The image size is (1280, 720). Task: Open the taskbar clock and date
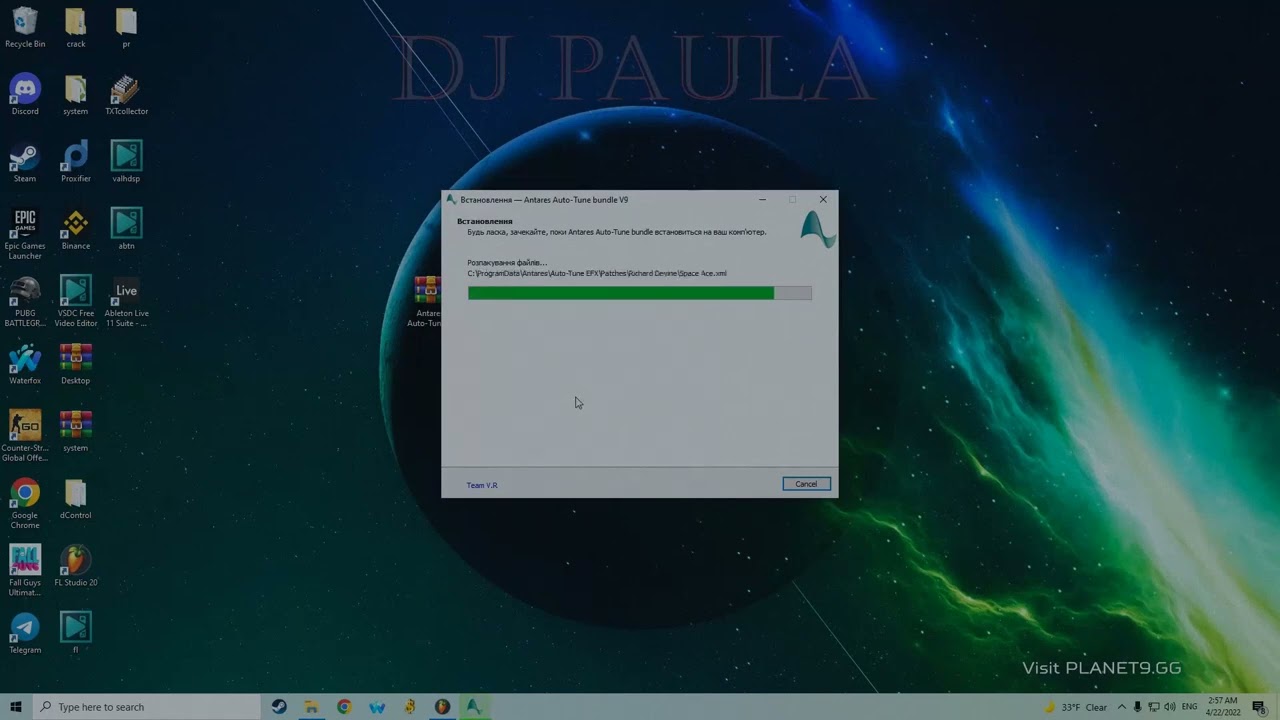[x=1224, y=707]
